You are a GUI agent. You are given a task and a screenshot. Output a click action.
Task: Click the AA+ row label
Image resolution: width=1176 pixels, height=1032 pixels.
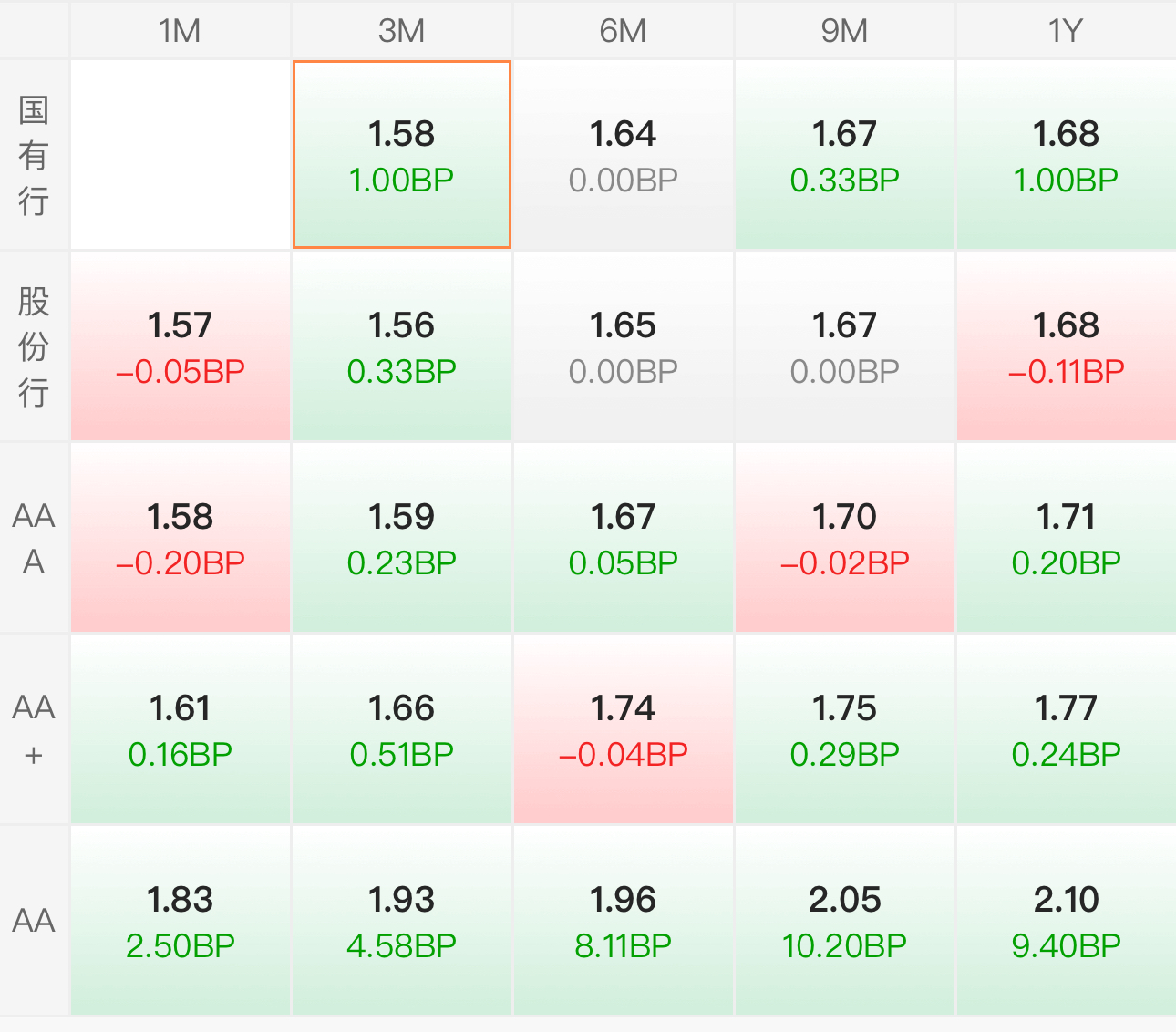[34, 729]
